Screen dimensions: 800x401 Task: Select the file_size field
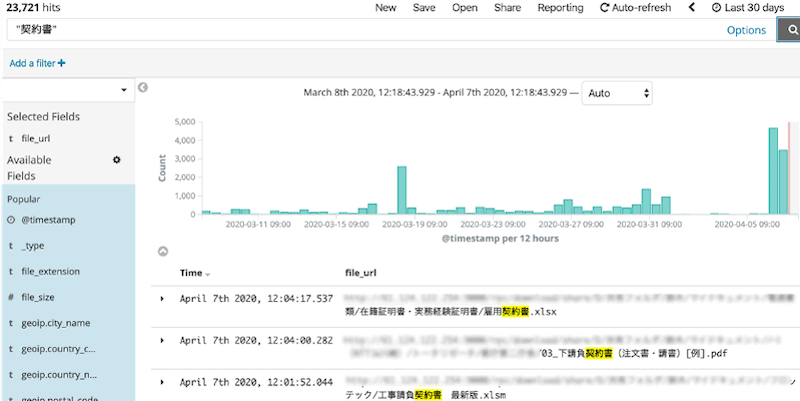point(38,297)
